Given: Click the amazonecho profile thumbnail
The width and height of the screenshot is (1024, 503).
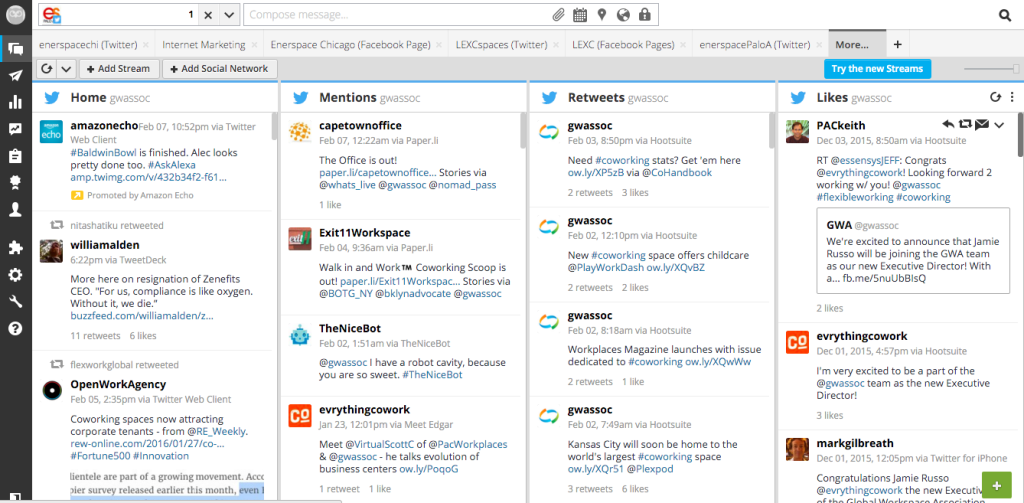Looking at the screenshot, I should pyautogui.click(x=51, y=132).
